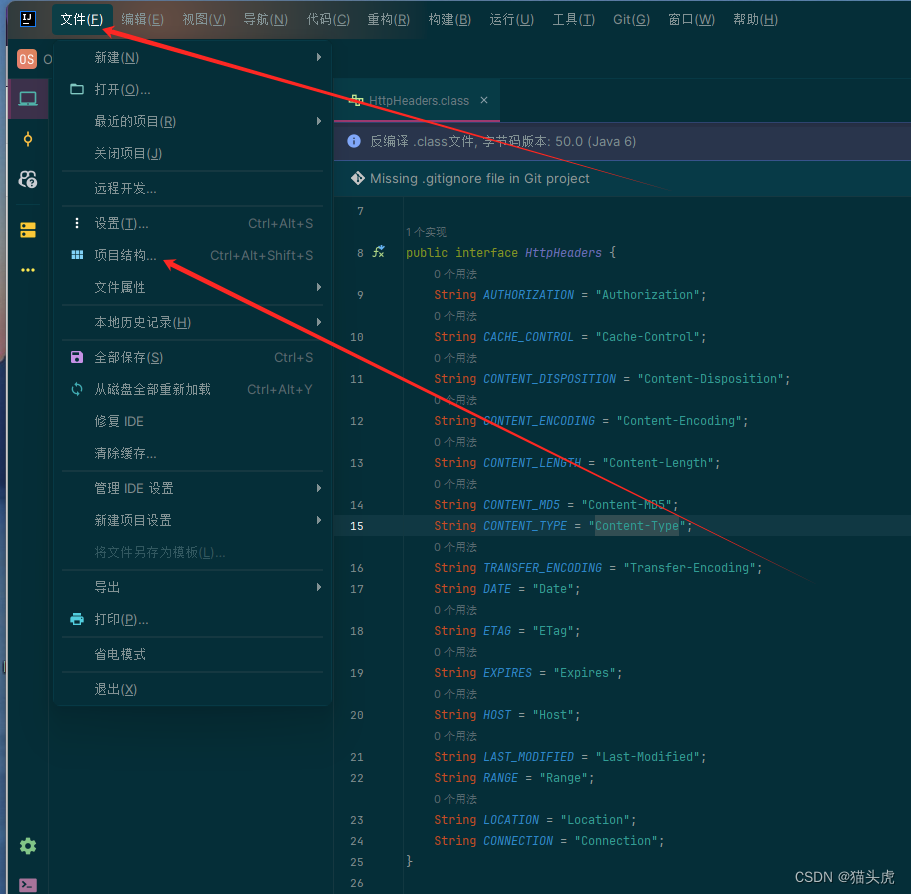Click the grid icon beside 项目结构
Image resolution: width=911 pixels, height=894 pixels.
(x=77, y=255)
